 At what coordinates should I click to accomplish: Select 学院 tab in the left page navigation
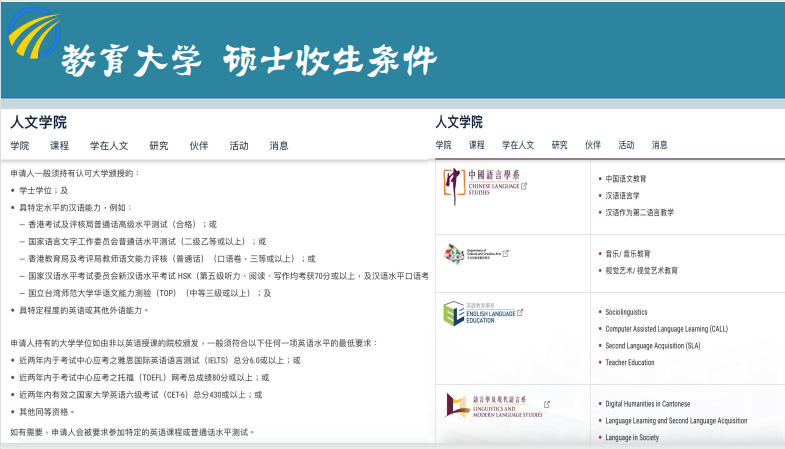[x=20, y=146]
